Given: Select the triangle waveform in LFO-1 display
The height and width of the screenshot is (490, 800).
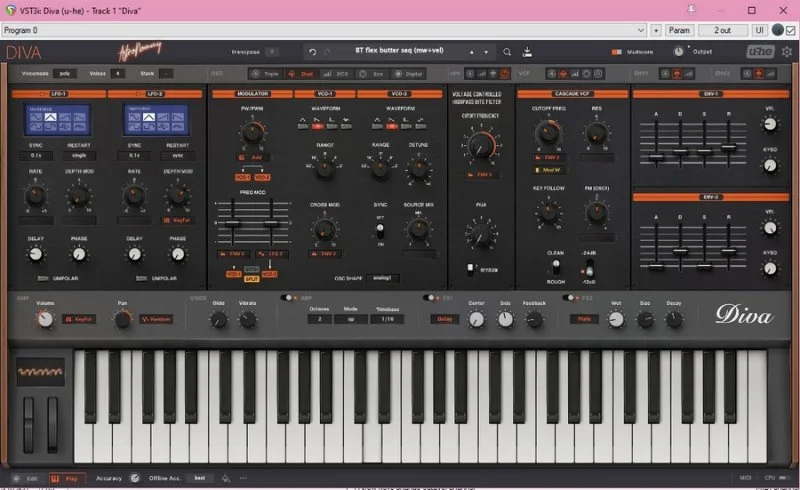Looking at the screenshot, I should pos(50,117).
